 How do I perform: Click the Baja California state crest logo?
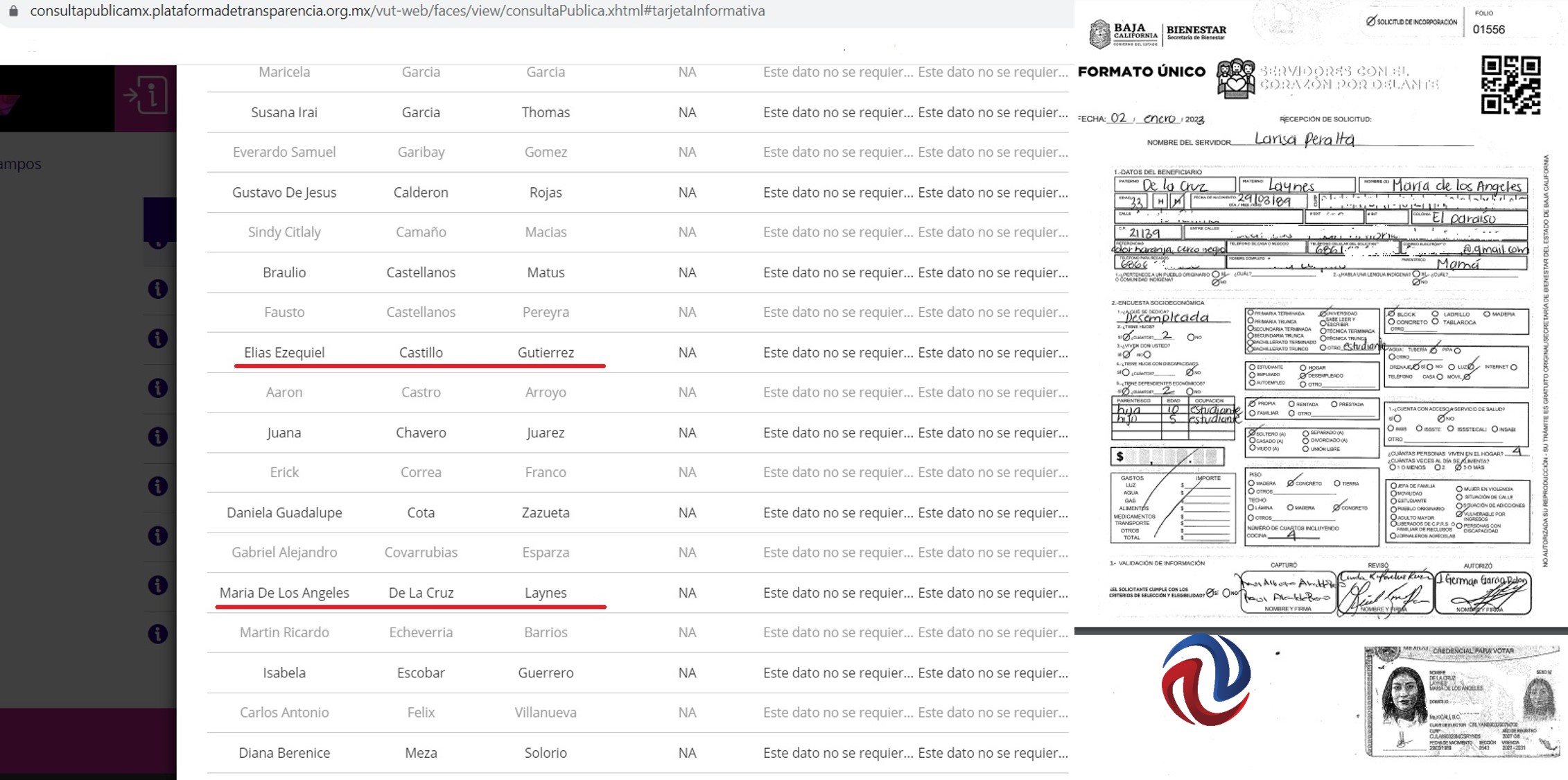pyautogui.click(x=1099, y=34)
